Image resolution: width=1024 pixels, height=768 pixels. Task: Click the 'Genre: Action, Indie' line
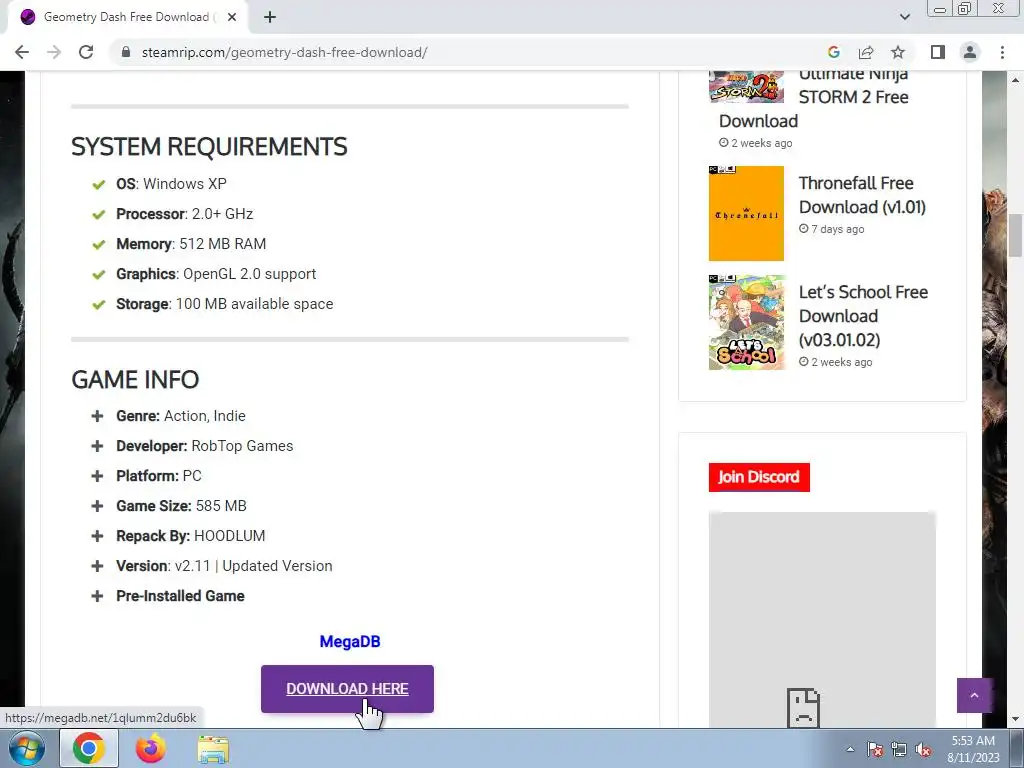click(181, 416)
